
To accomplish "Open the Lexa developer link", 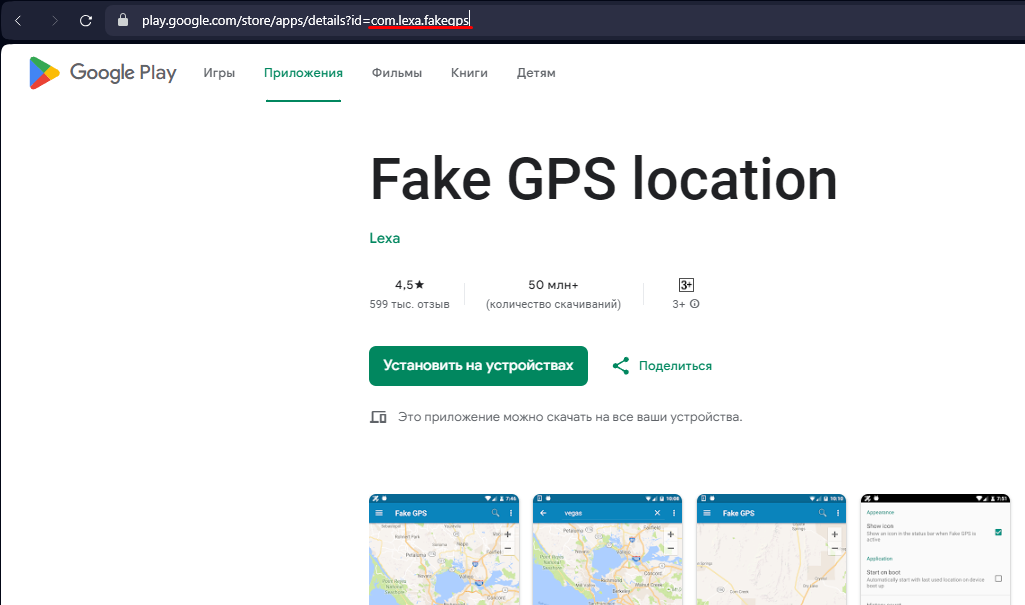I will click(x=385, y=238).
